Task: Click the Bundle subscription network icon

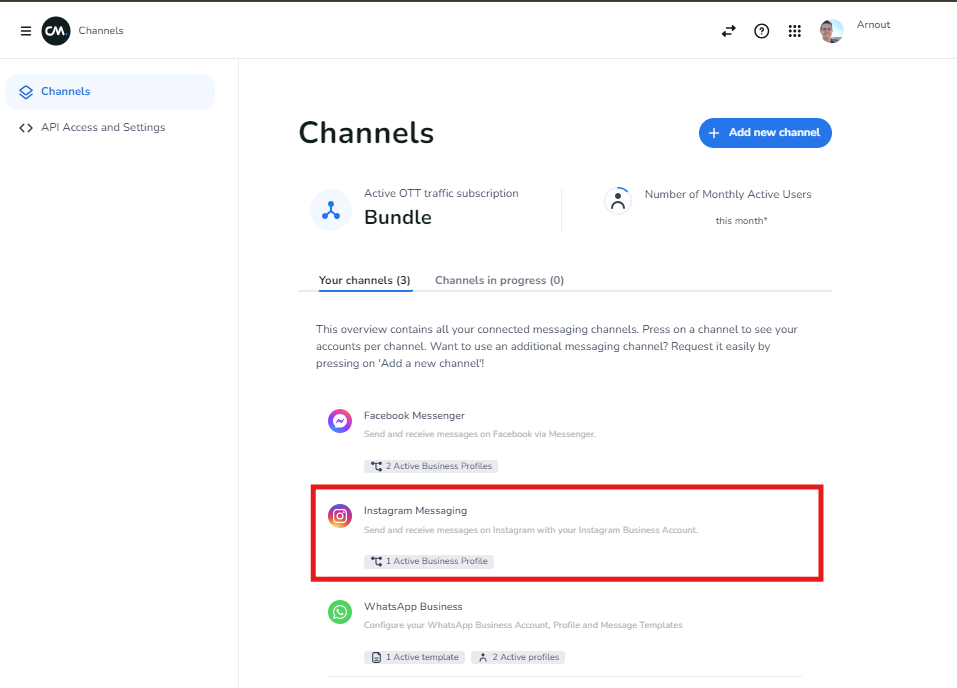Action: [x=331, y=210]
